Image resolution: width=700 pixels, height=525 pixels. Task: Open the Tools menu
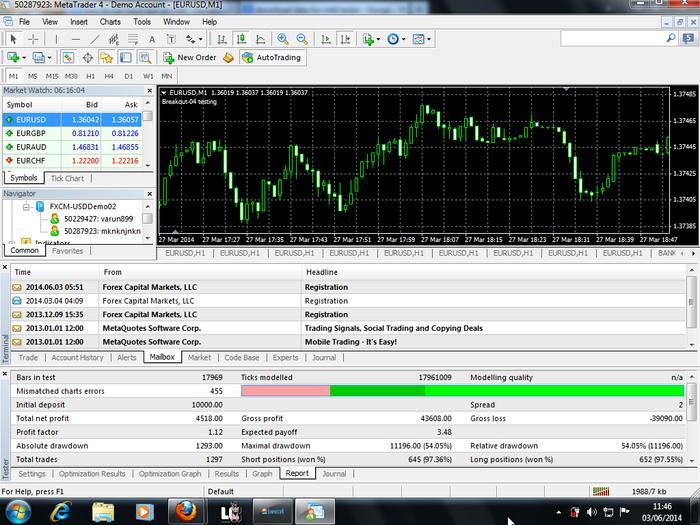coord(142,22)
